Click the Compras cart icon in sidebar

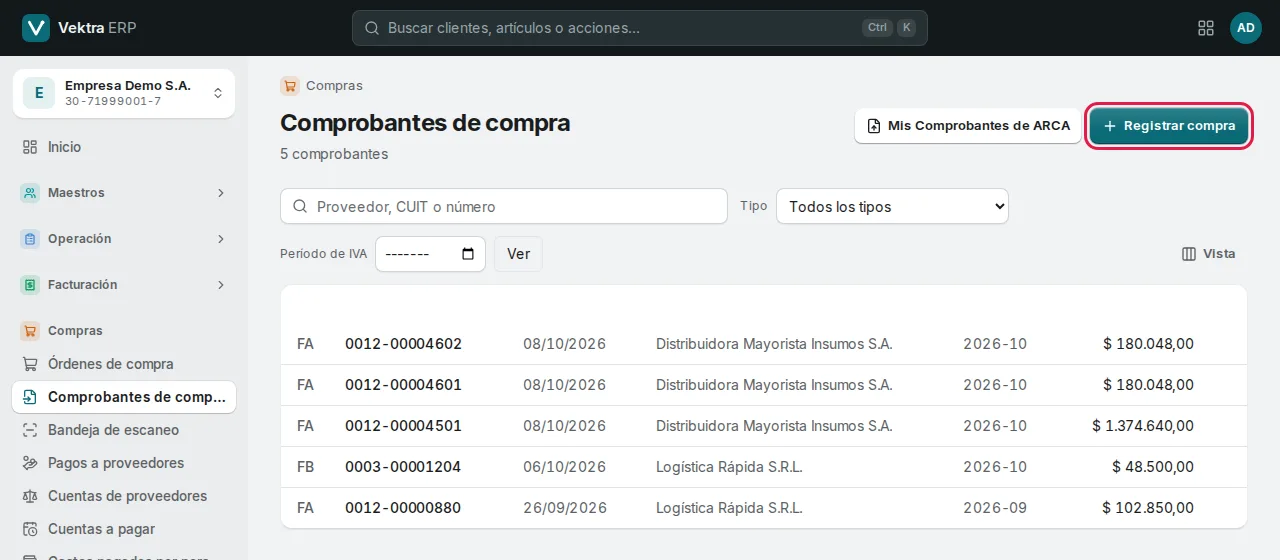[x=30, y=331]
